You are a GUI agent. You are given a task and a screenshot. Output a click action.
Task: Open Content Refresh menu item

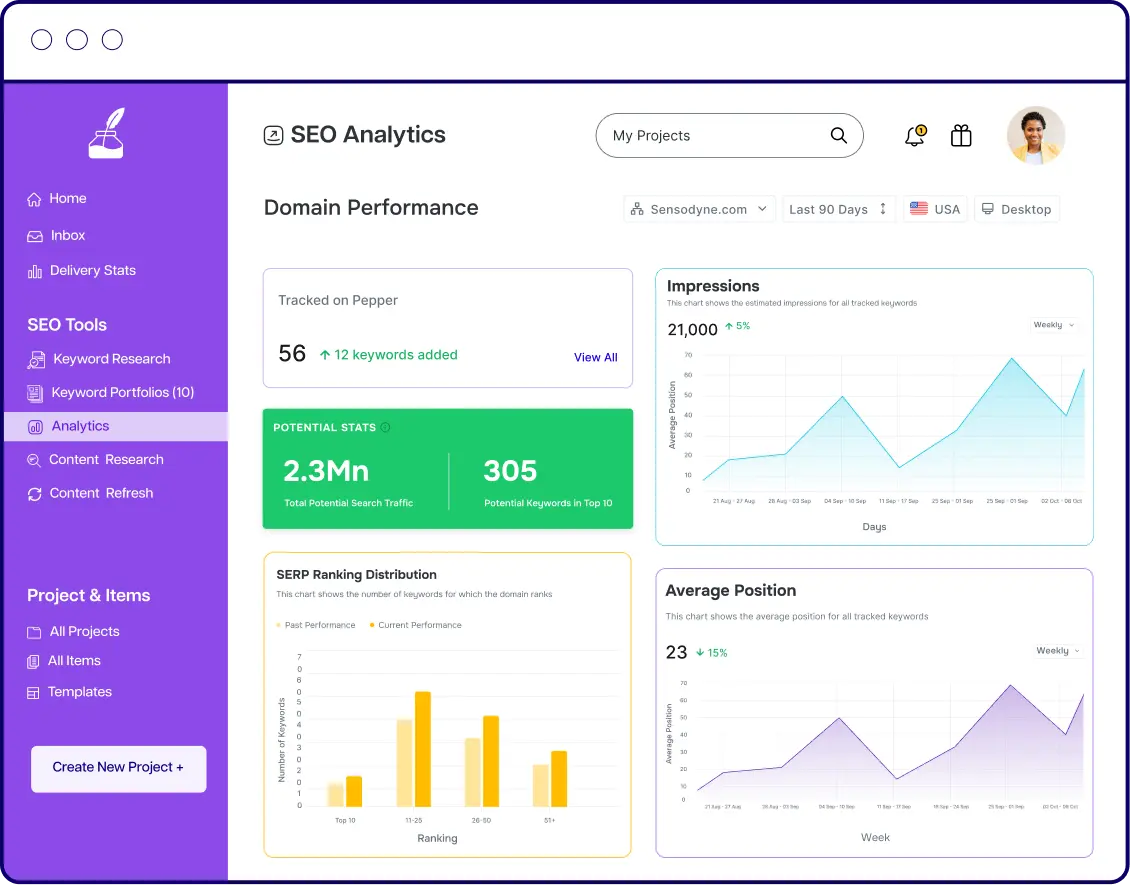(x=101, y=494)
